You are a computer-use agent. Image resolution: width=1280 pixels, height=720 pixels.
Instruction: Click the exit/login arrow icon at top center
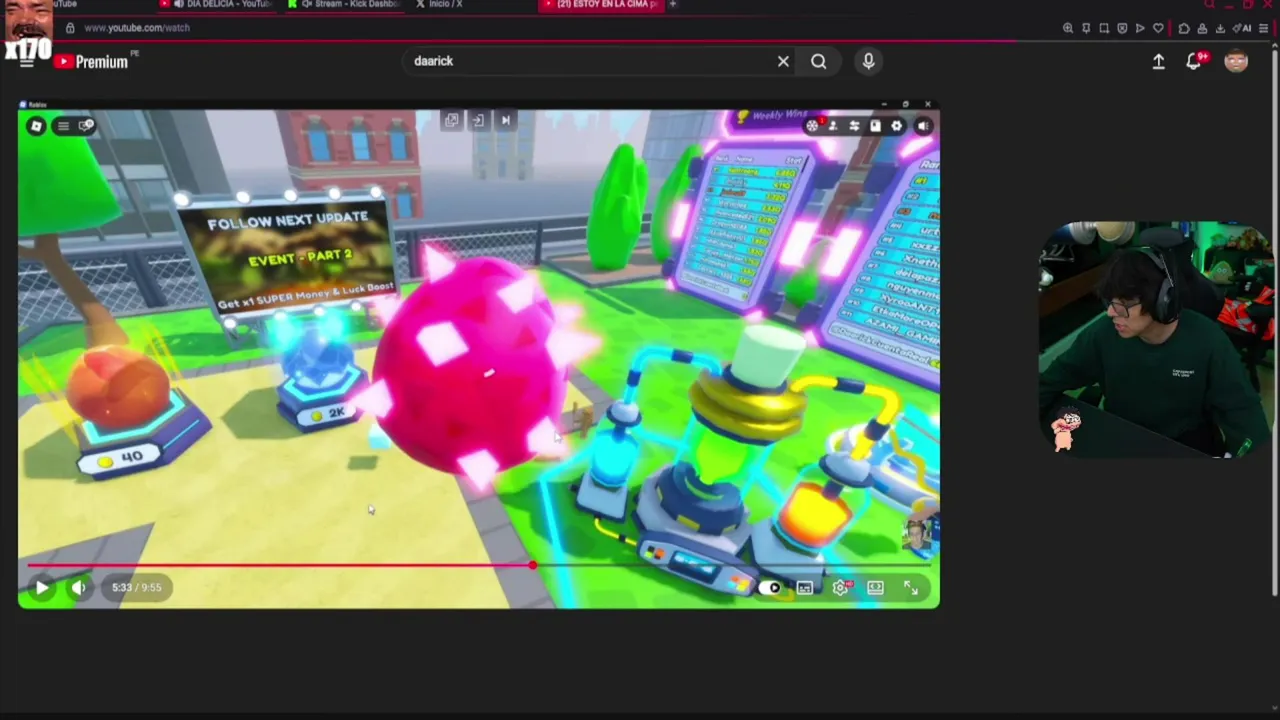pos(478,120)
